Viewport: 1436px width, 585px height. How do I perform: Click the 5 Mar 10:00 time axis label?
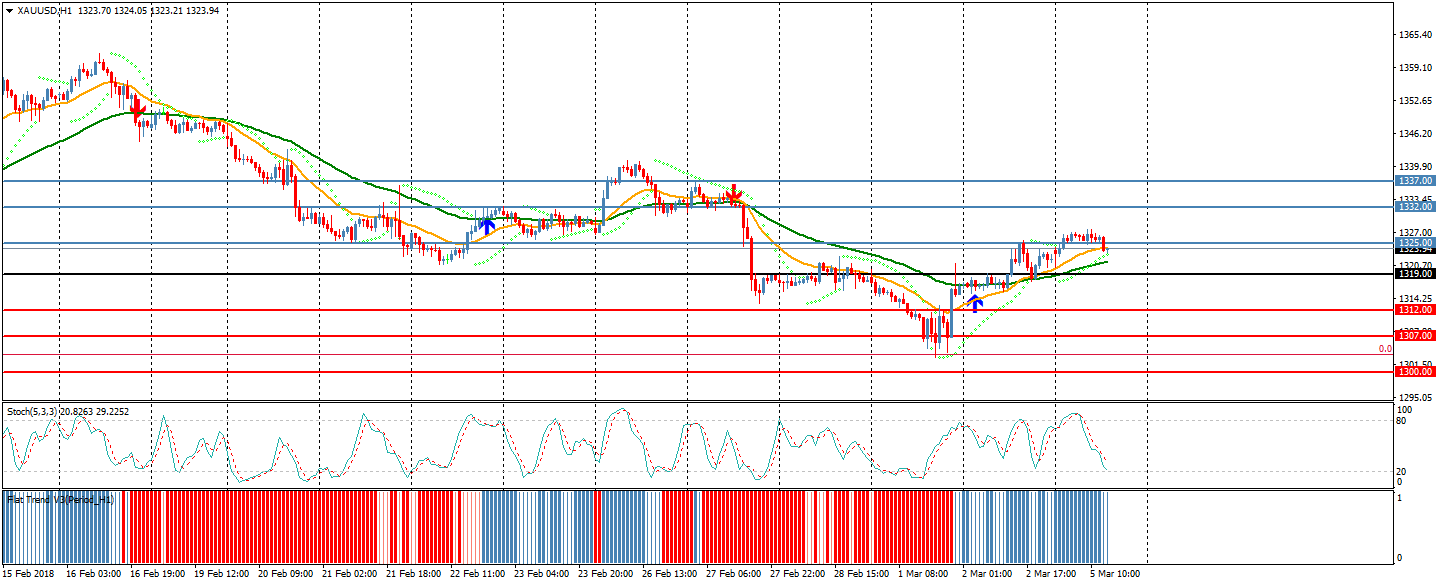click(1114, 574)
